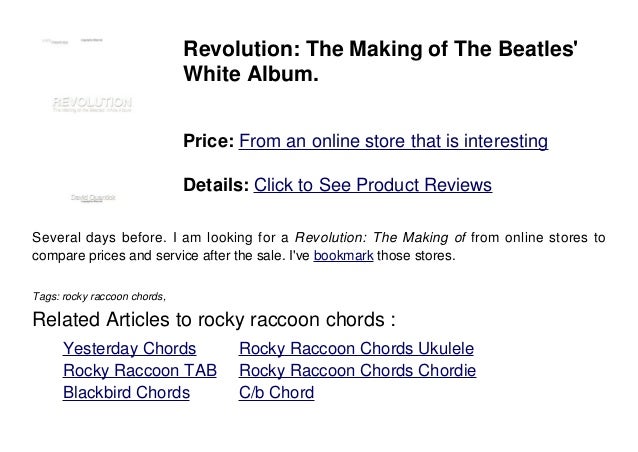Click the 'rocky raccoon chords' tag text
The width and height of the screenshot is (638, 452).
point(113,297)
